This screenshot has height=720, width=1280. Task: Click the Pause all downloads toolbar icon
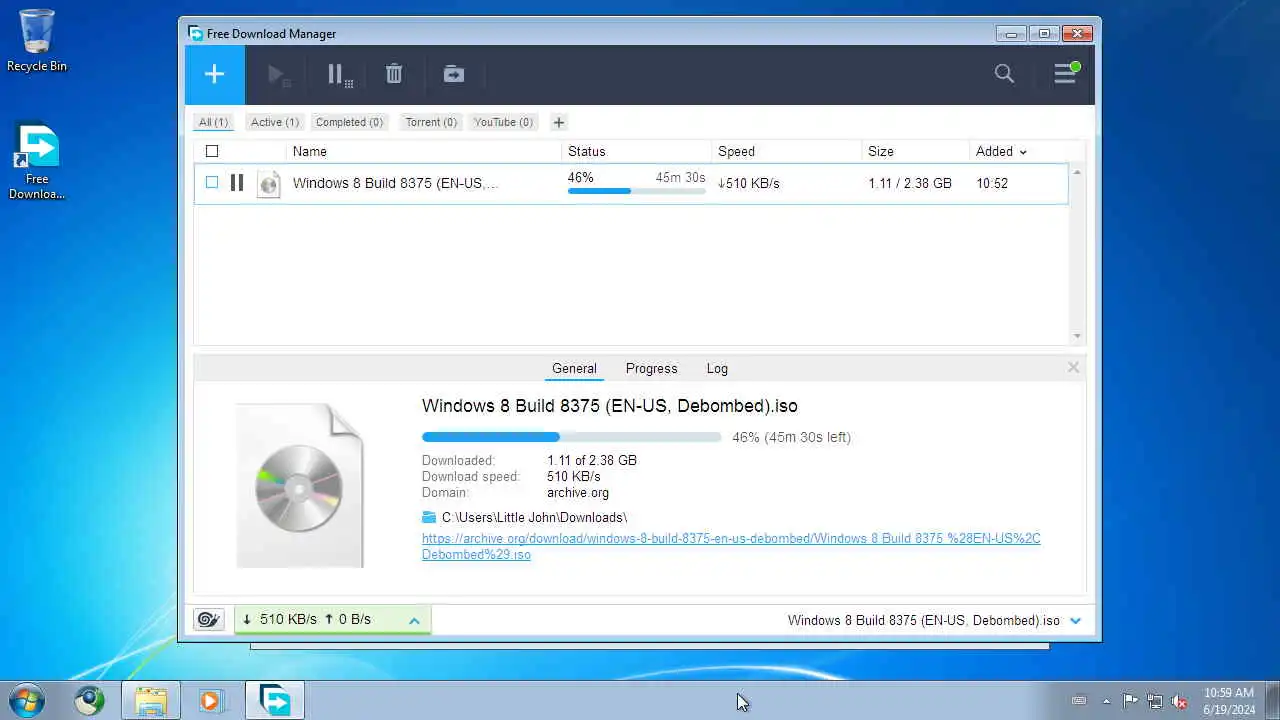click(x=339, y=74)
